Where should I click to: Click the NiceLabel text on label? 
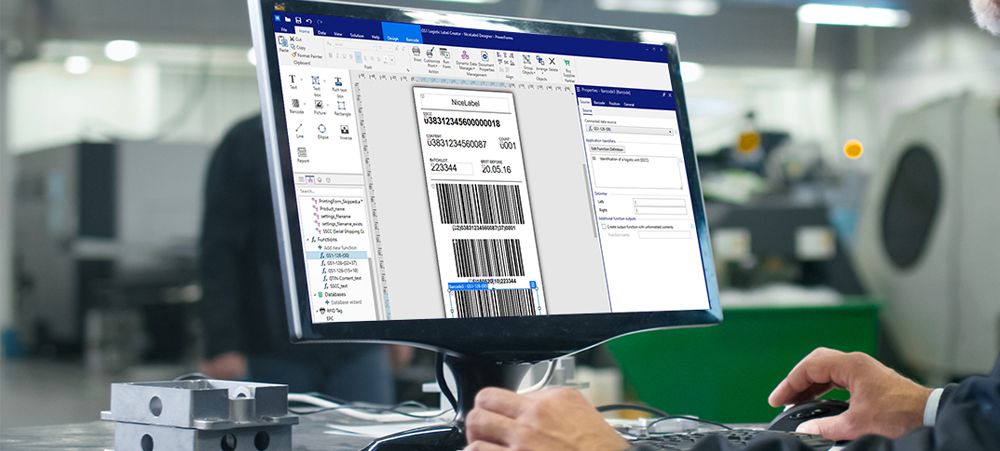466,102
